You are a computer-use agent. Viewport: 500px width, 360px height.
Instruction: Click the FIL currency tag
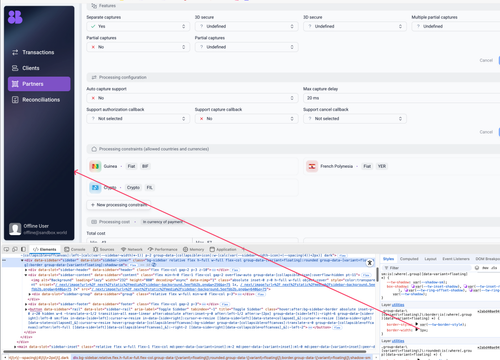click(149, 187)
